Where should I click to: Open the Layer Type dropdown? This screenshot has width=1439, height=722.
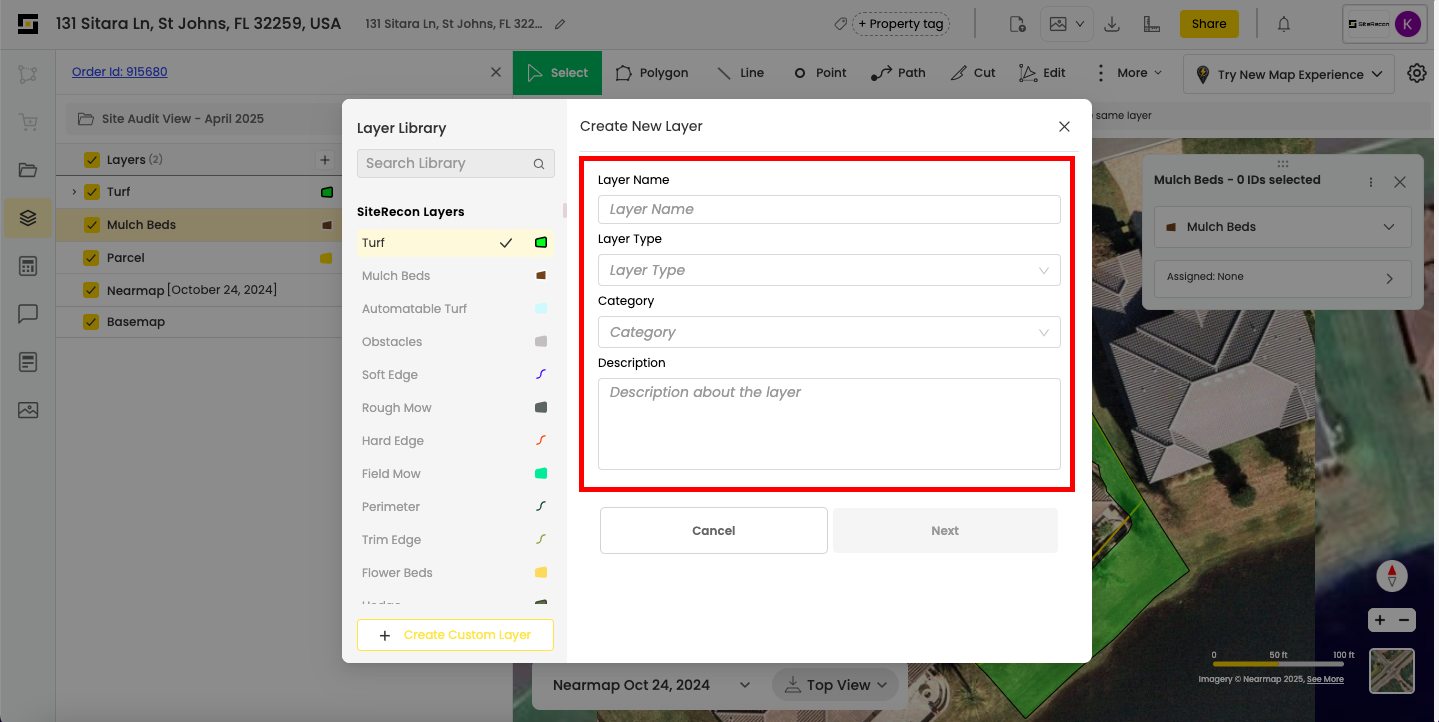tap(828, 270)
